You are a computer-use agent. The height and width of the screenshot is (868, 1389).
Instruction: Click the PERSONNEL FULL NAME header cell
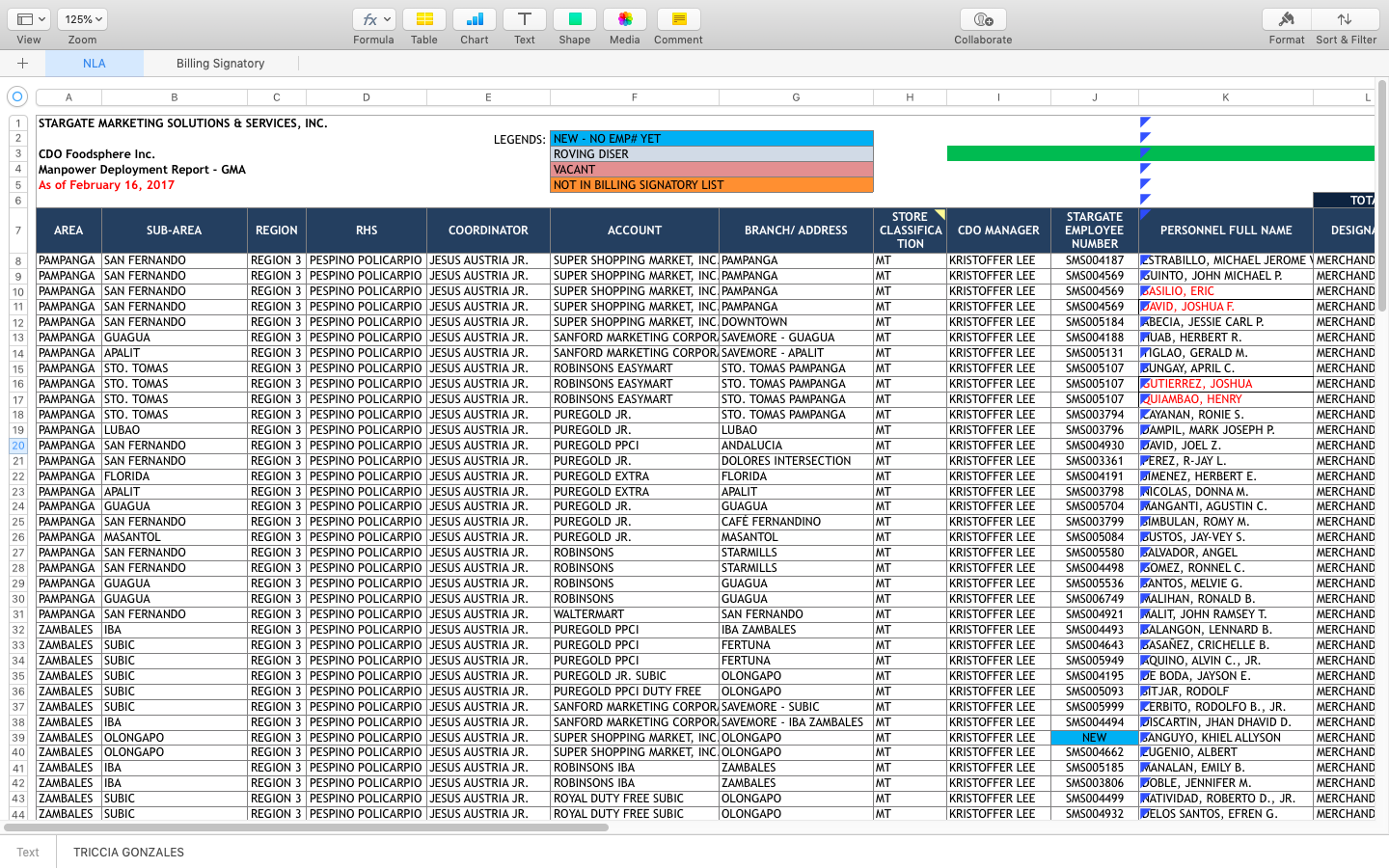pos(1226,231)
